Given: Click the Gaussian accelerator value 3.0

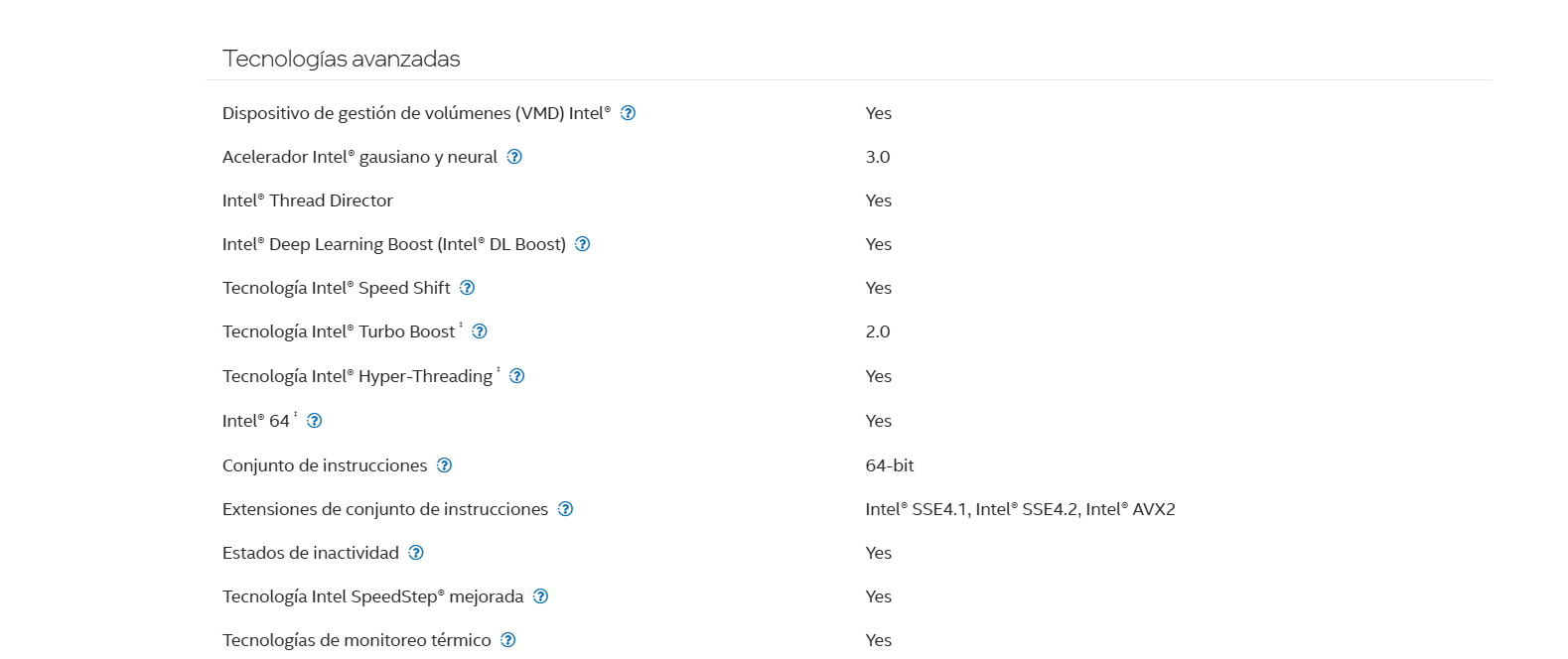Looking at the screenshot, I should 878,157.
